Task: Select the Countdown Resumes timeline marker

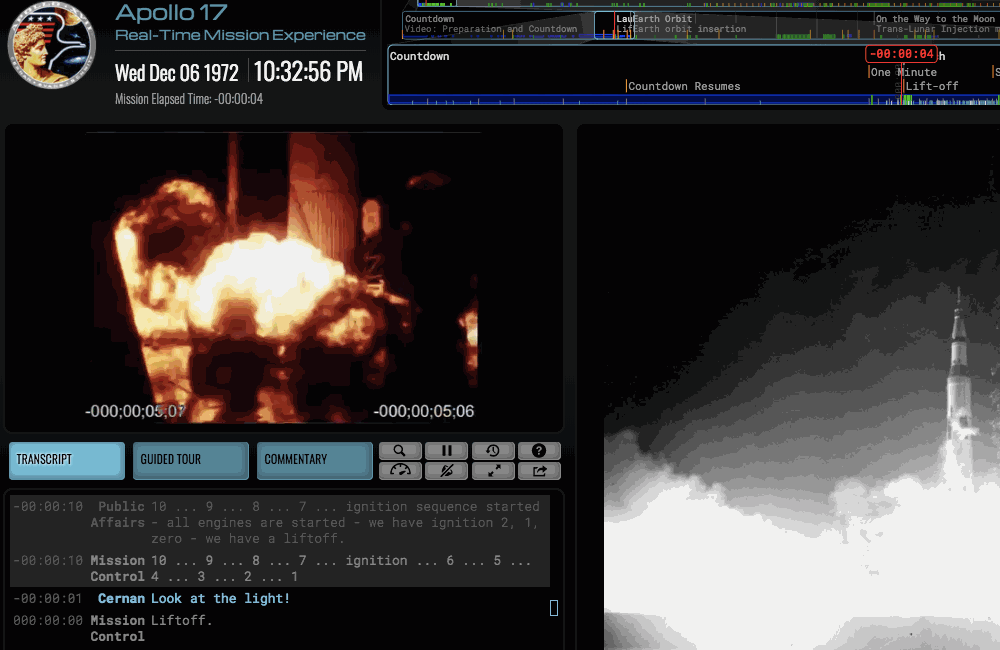Action: pyautogui.click(x=683, y=86)
